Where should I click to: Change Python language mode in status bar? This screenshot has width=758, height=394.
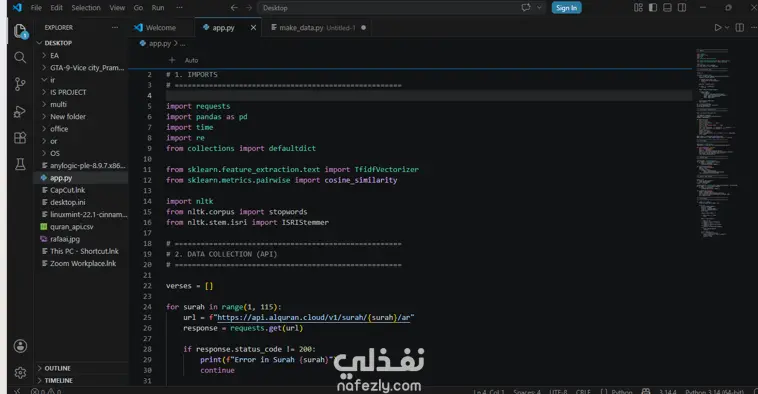coord(622,391)
